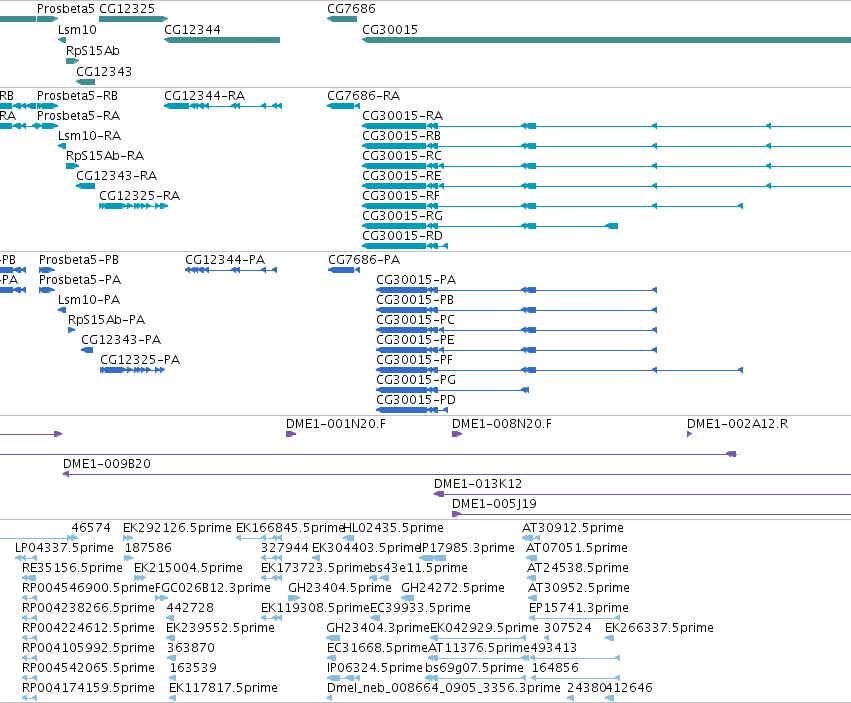Click protein CG30015-PA label
Screen dimensions: 851x703
416,280
